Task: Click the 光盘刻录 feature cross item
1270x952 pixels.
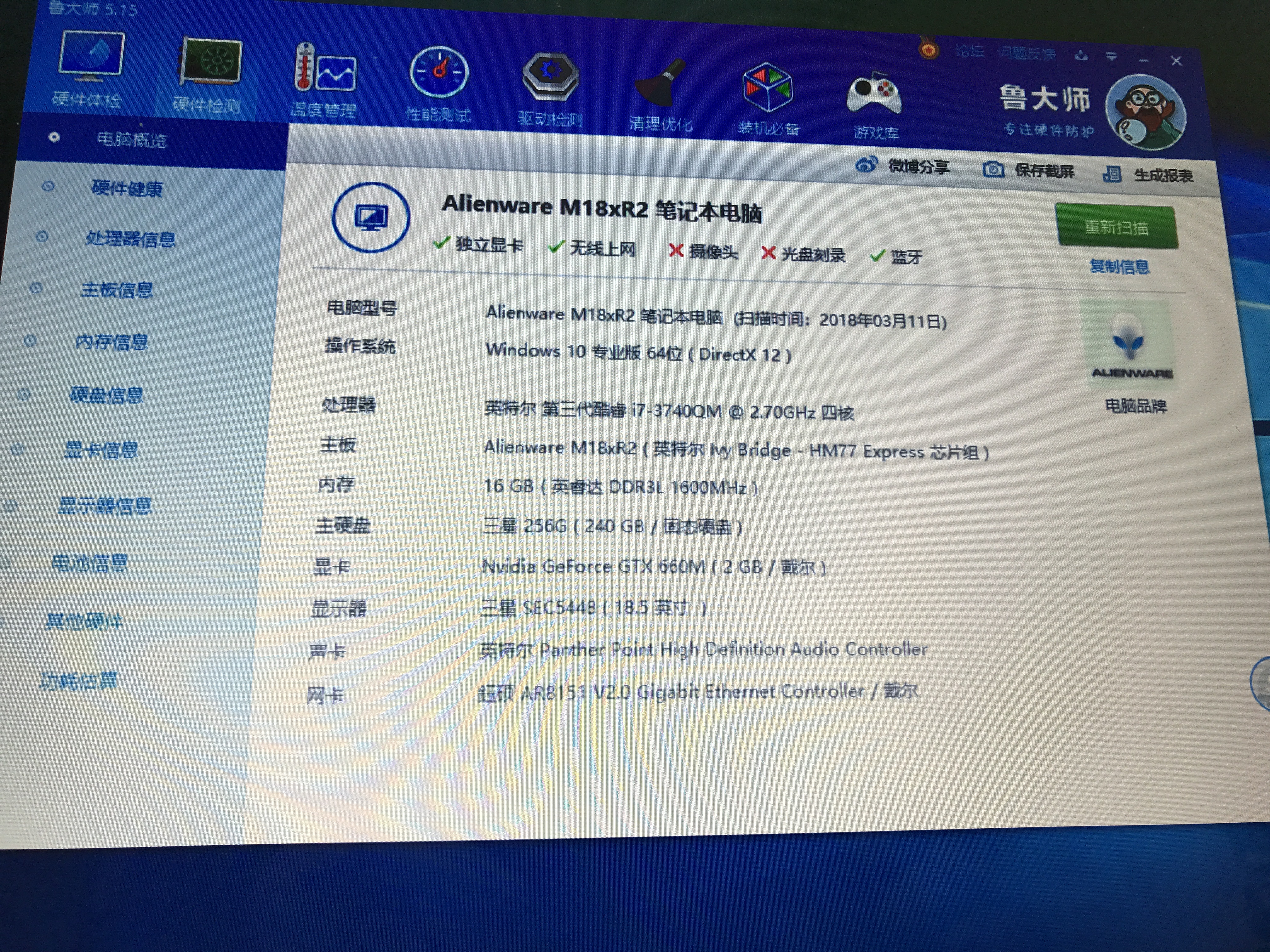Action: (x=803, y=254)
